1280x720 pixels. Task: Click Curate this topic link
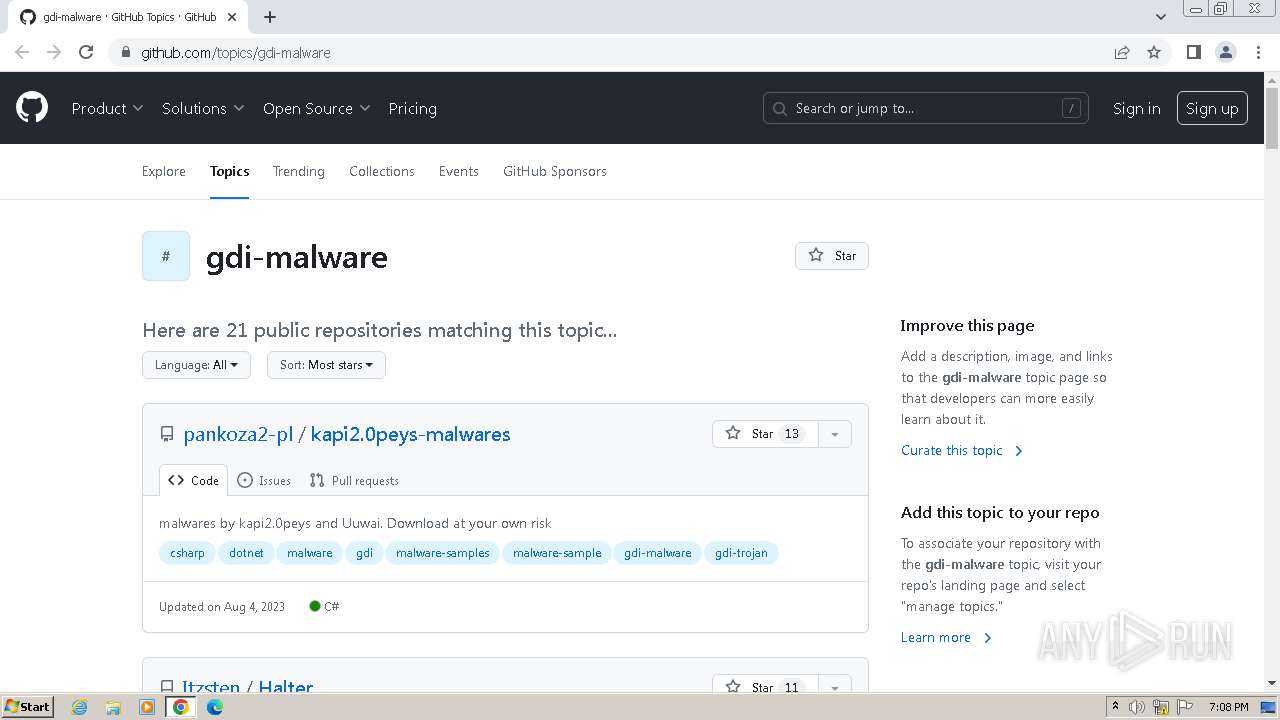point(961,450)
